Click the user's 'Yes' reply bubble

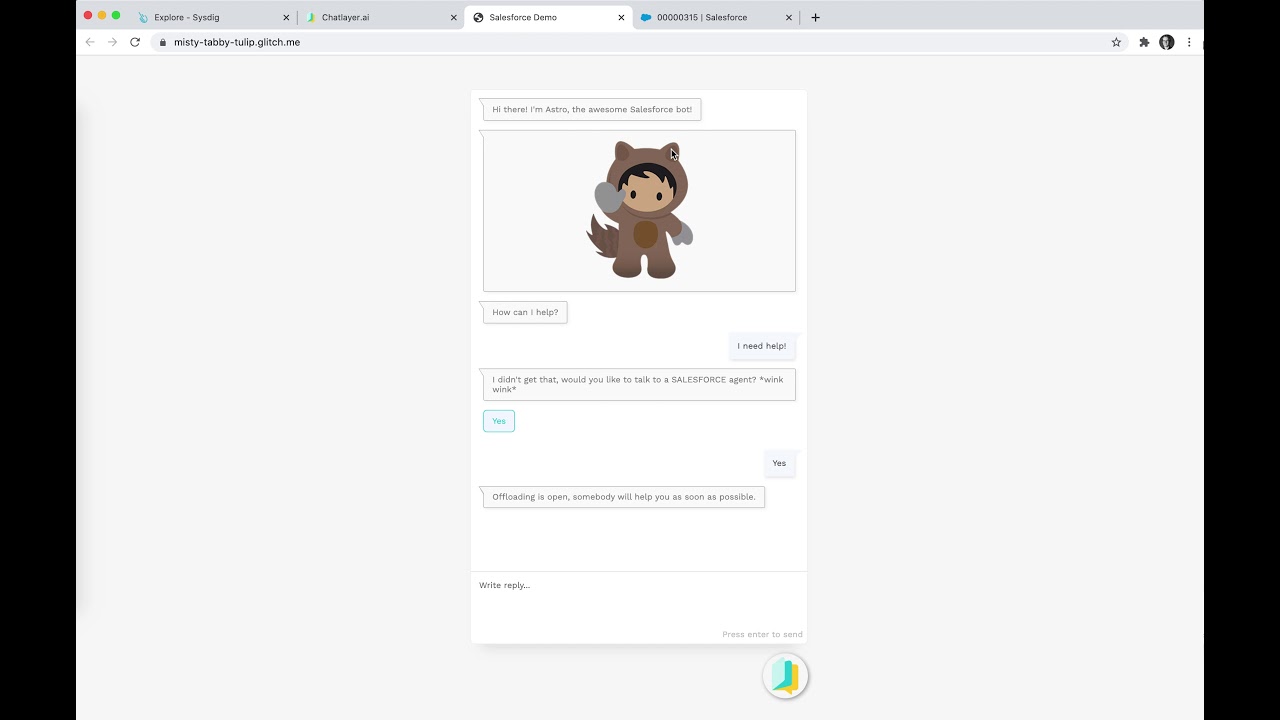pyautogui.click(x=779, y=463)
